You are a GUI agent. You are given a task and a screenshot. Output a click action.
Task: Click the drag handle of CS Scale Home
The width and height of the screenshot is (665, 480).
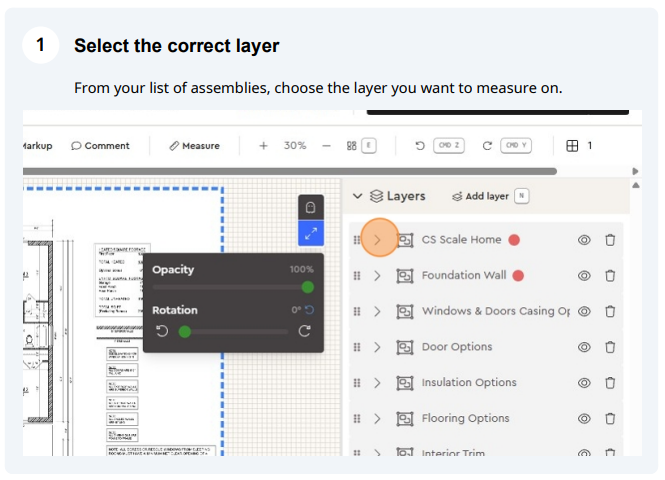point(357,240)
